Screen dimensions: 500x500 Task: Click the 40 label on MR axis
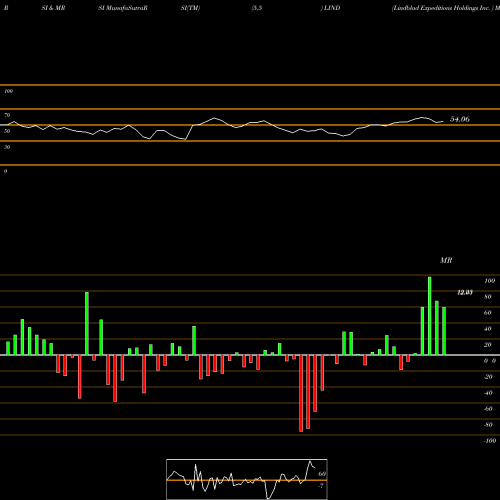click(488, 329)
